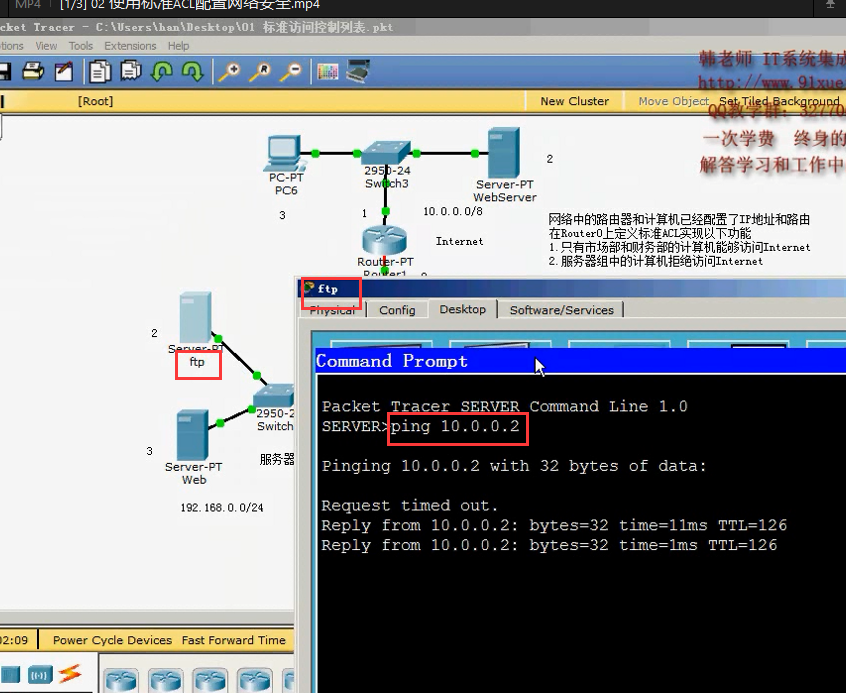The height and width of the screenshot is (693, 846).
Task: Pick the fourth router model
Action: point(254,680)
